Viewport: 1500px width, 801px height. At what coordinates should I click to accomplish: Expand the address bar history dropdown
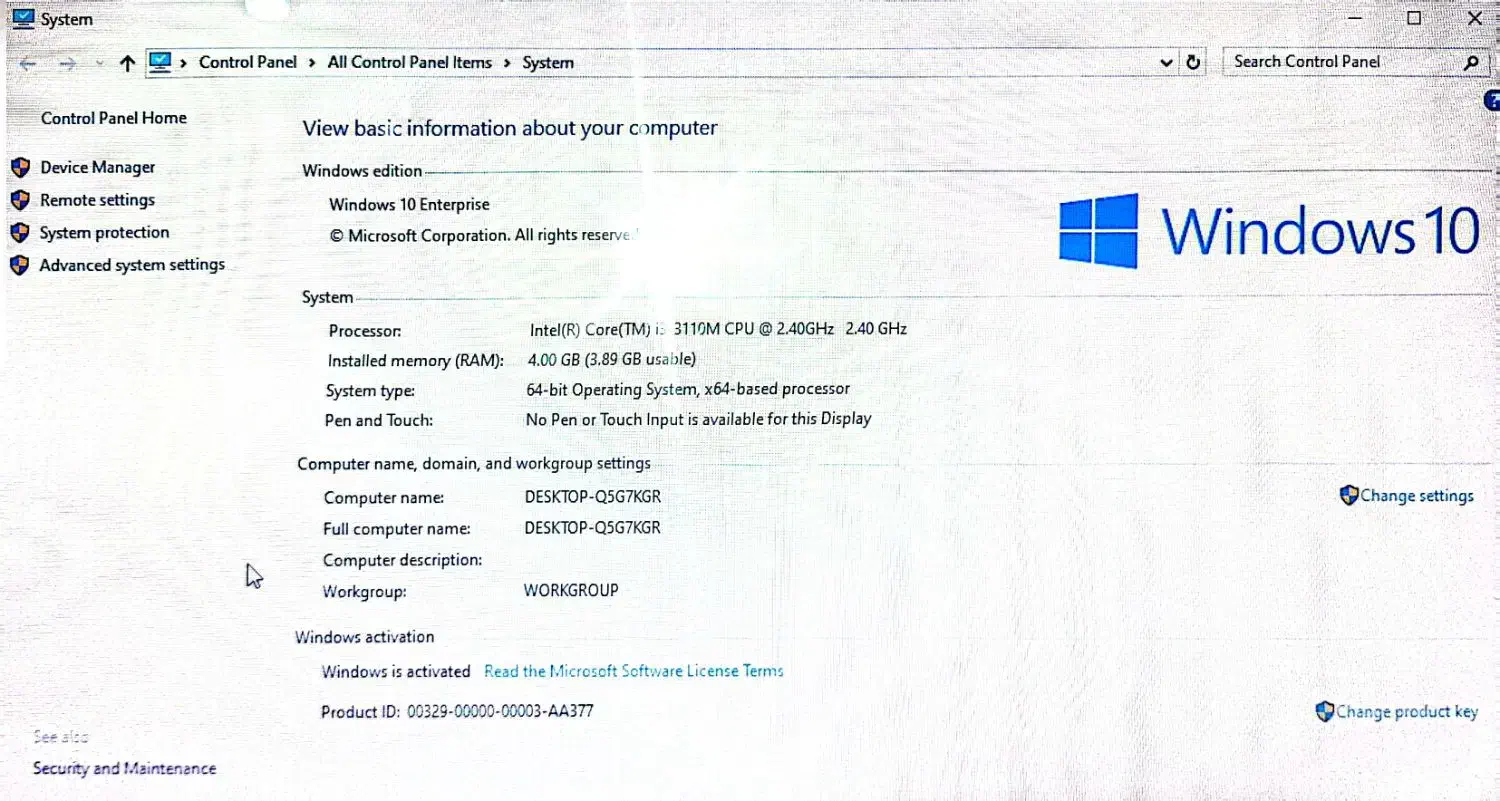(1166, 62)
